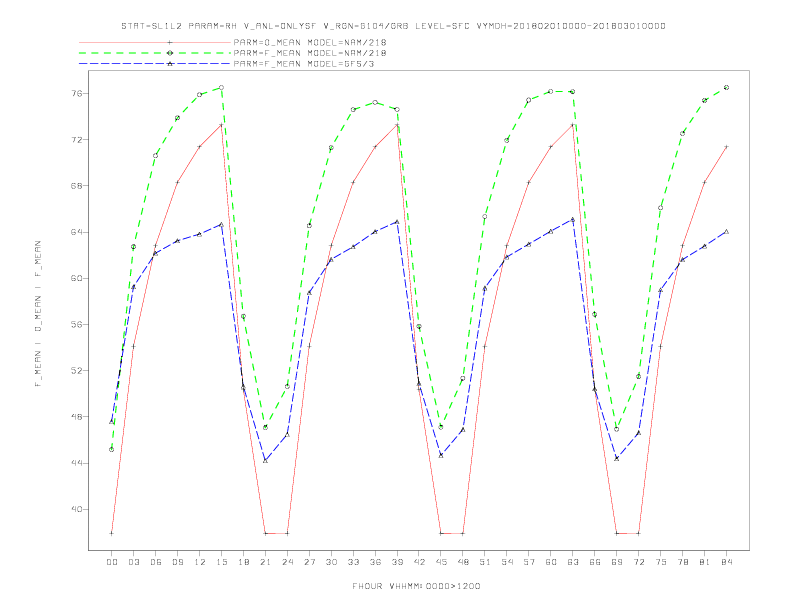Viewport: 792px width, 612px height.
Task: Click y-axis tick value 52
Action: pos(76,371)
